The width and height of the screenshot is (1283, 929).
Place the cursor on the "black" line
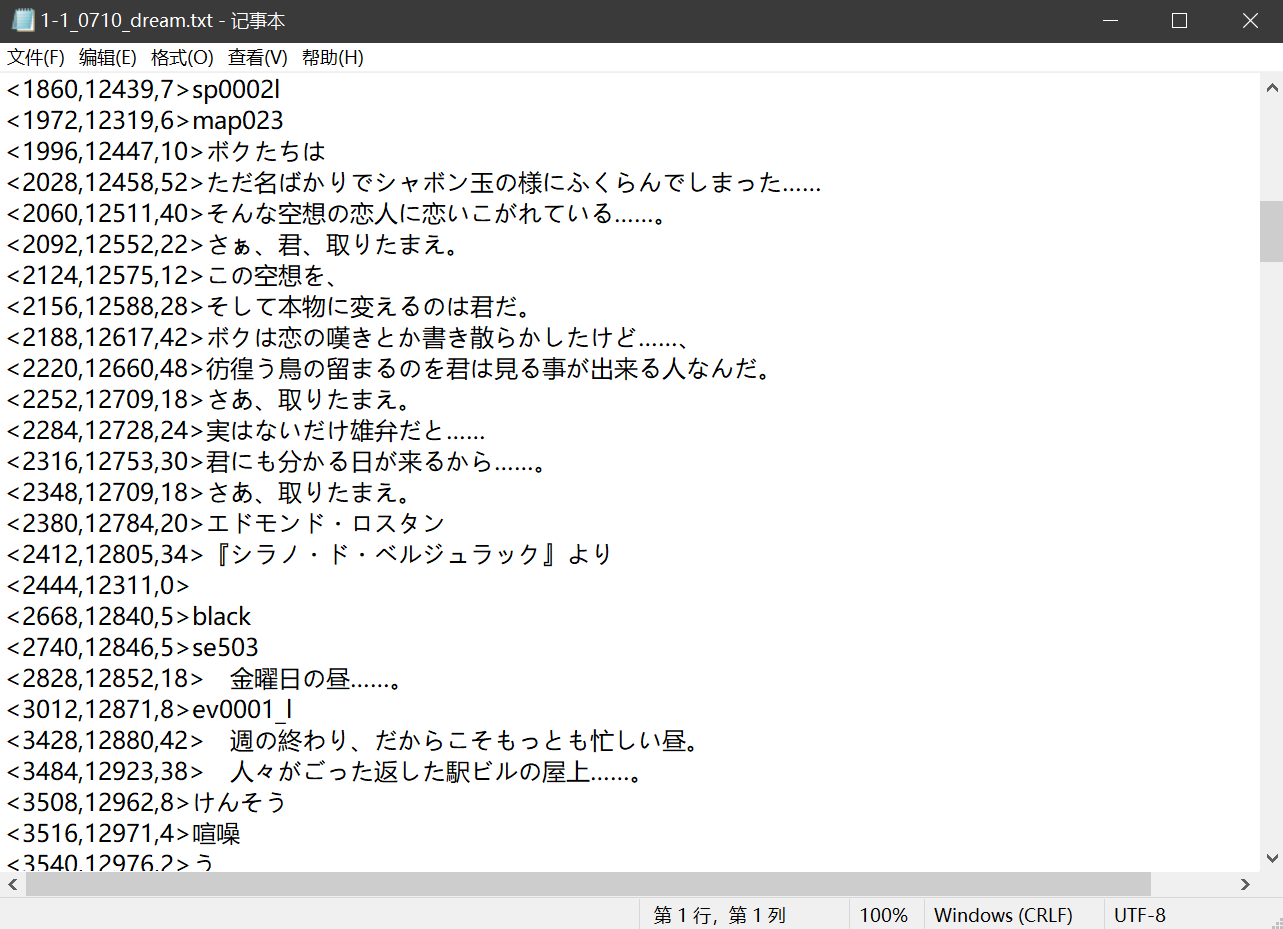point(221,617)
